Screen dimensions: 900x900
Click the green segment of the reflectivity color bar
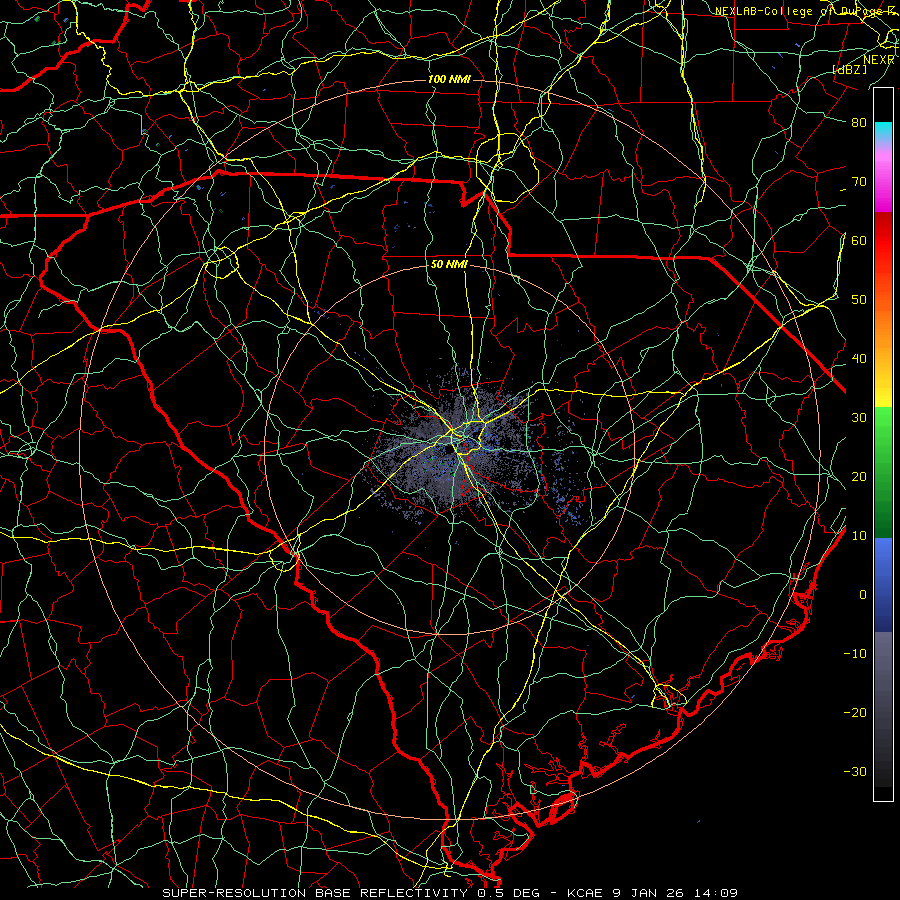click(x=883, y=472)
